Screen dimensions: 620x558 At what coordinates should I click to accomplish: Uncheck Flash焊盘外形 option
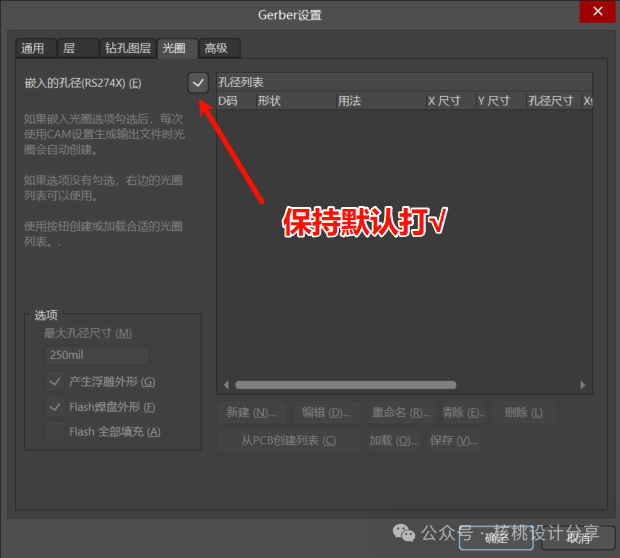[x=55, y=407]
